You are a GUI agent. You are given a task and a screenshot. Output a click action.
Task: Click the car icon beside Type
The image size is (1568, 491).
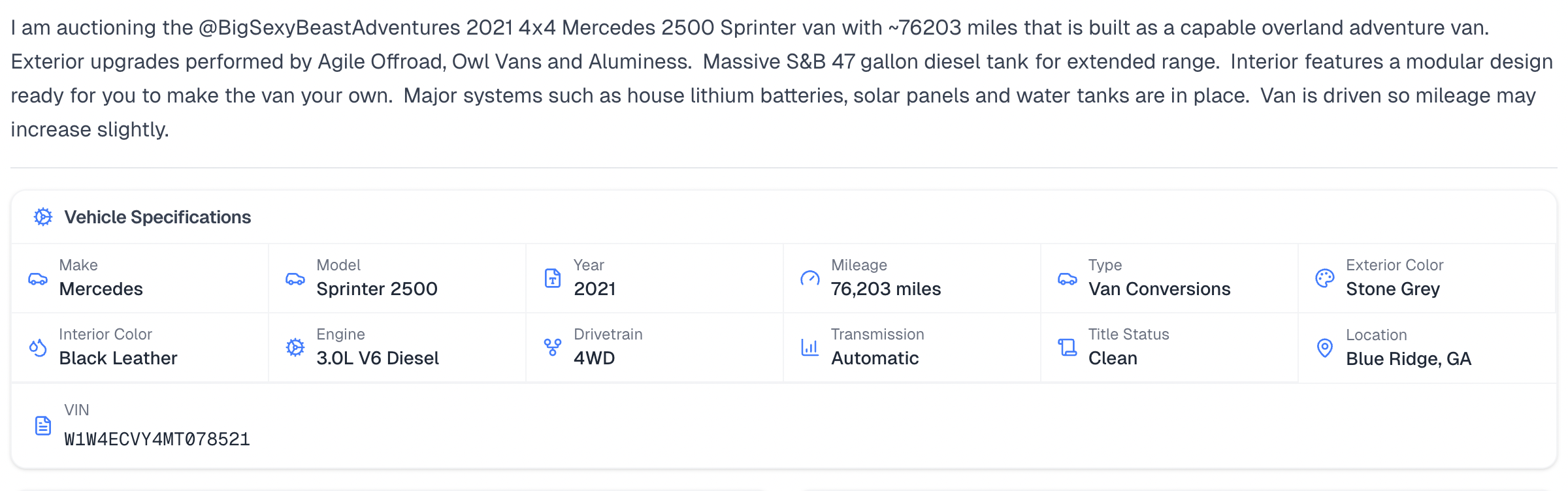[x=1068, y=279]
